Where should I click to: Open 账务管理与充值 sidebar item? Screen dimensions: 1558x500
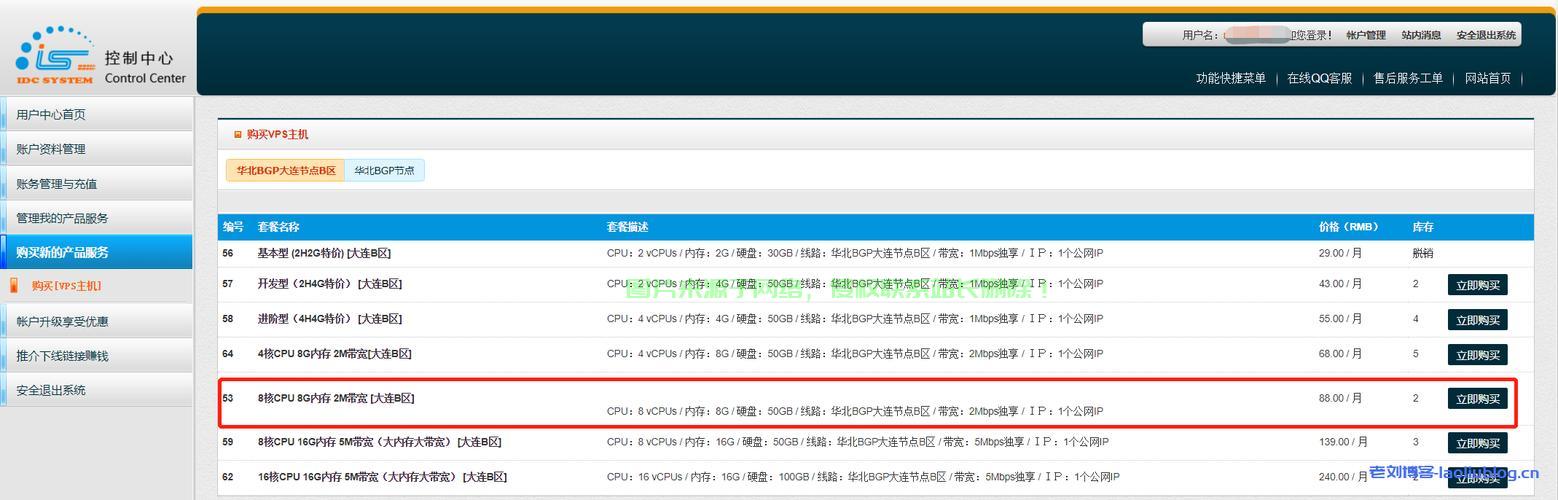click(x=96, y=184)
